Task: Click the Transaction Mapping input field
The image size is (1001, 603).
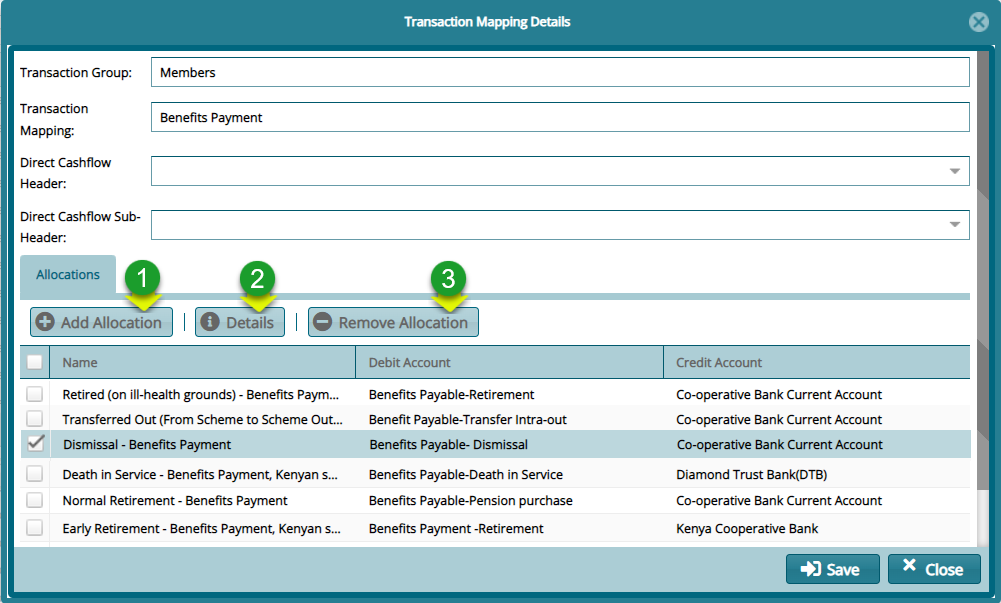Action: (560, 117)
